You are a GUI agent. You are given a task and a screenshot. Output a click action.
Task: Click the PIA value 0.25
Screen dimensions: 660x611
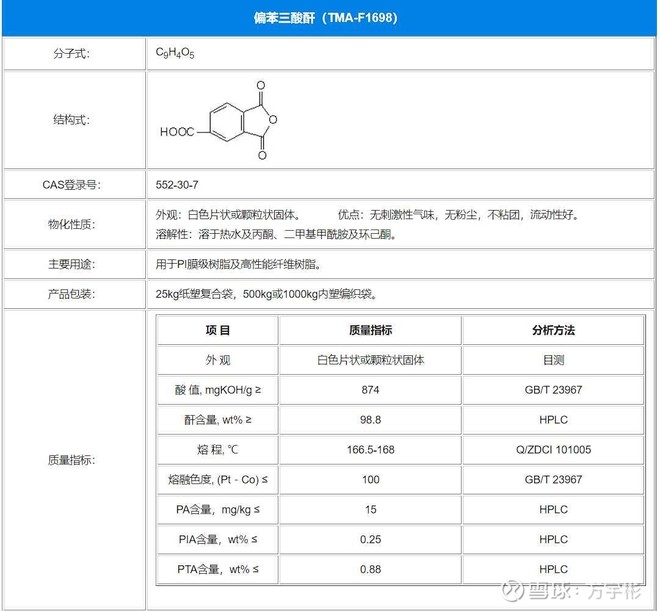(x=370, y=539)
